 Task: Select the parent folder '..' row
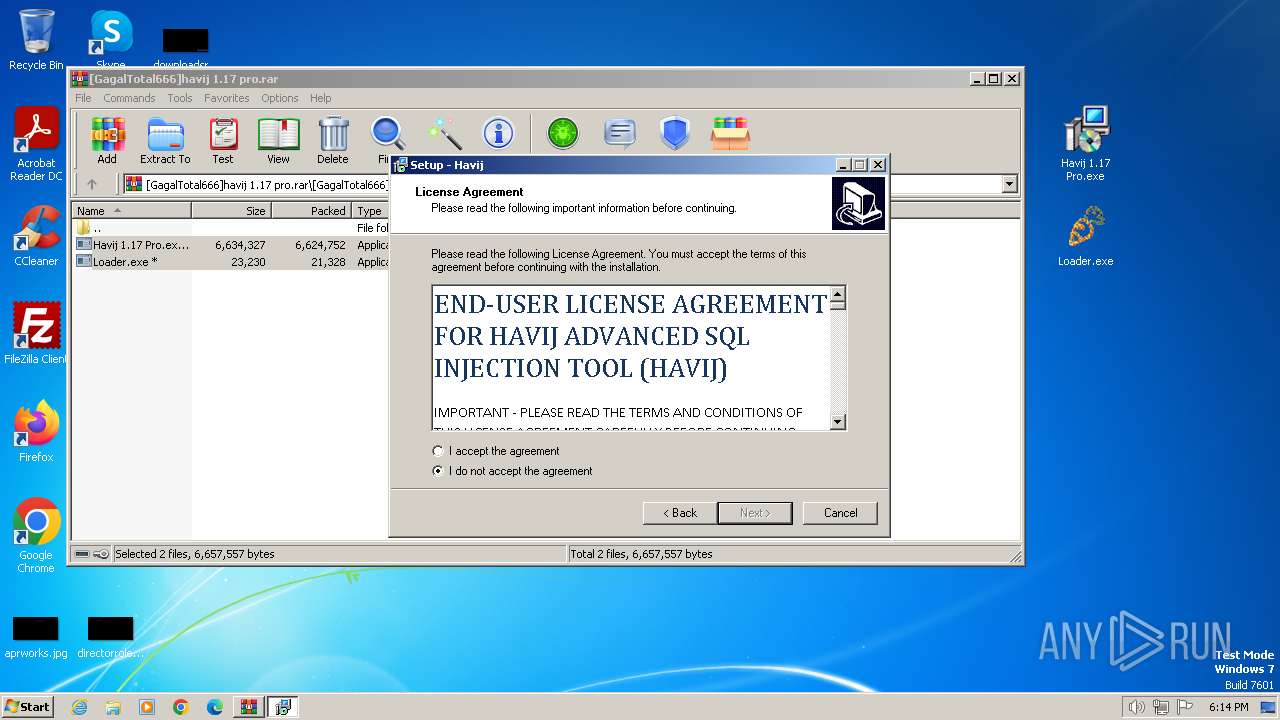(x=231, y=228)
